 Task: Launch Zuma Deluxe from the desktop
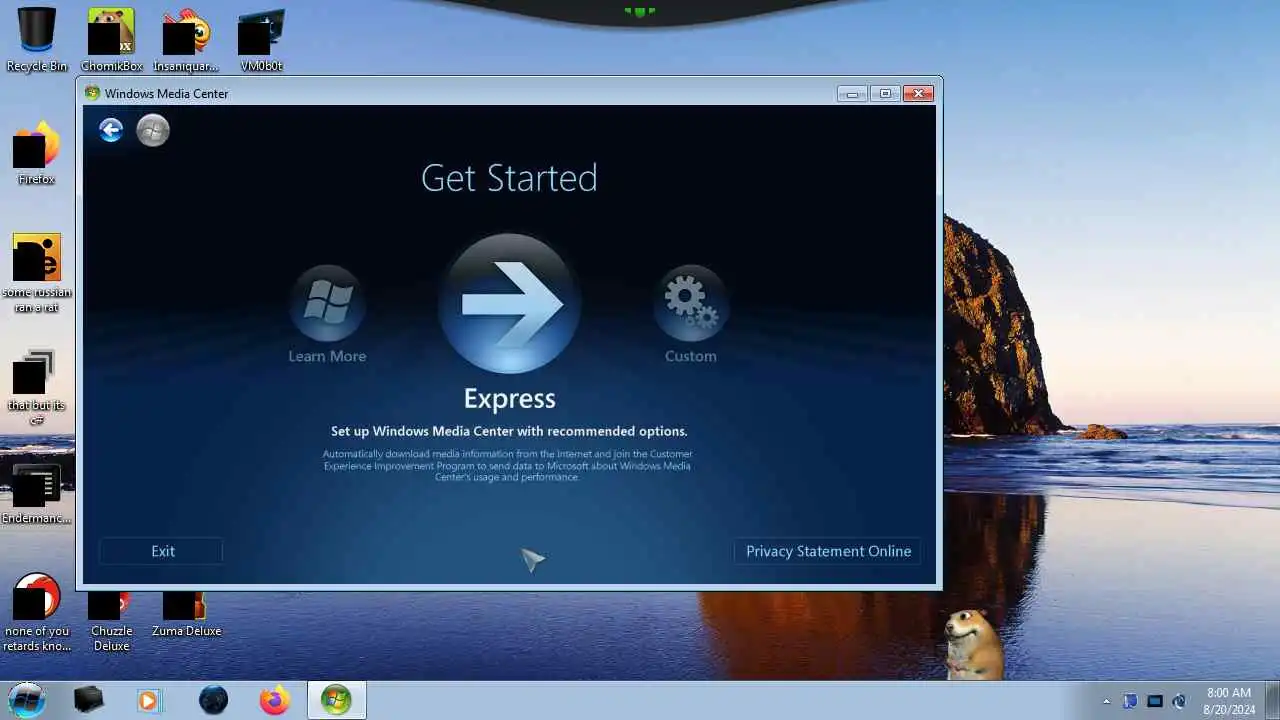[x=186, y=615]
